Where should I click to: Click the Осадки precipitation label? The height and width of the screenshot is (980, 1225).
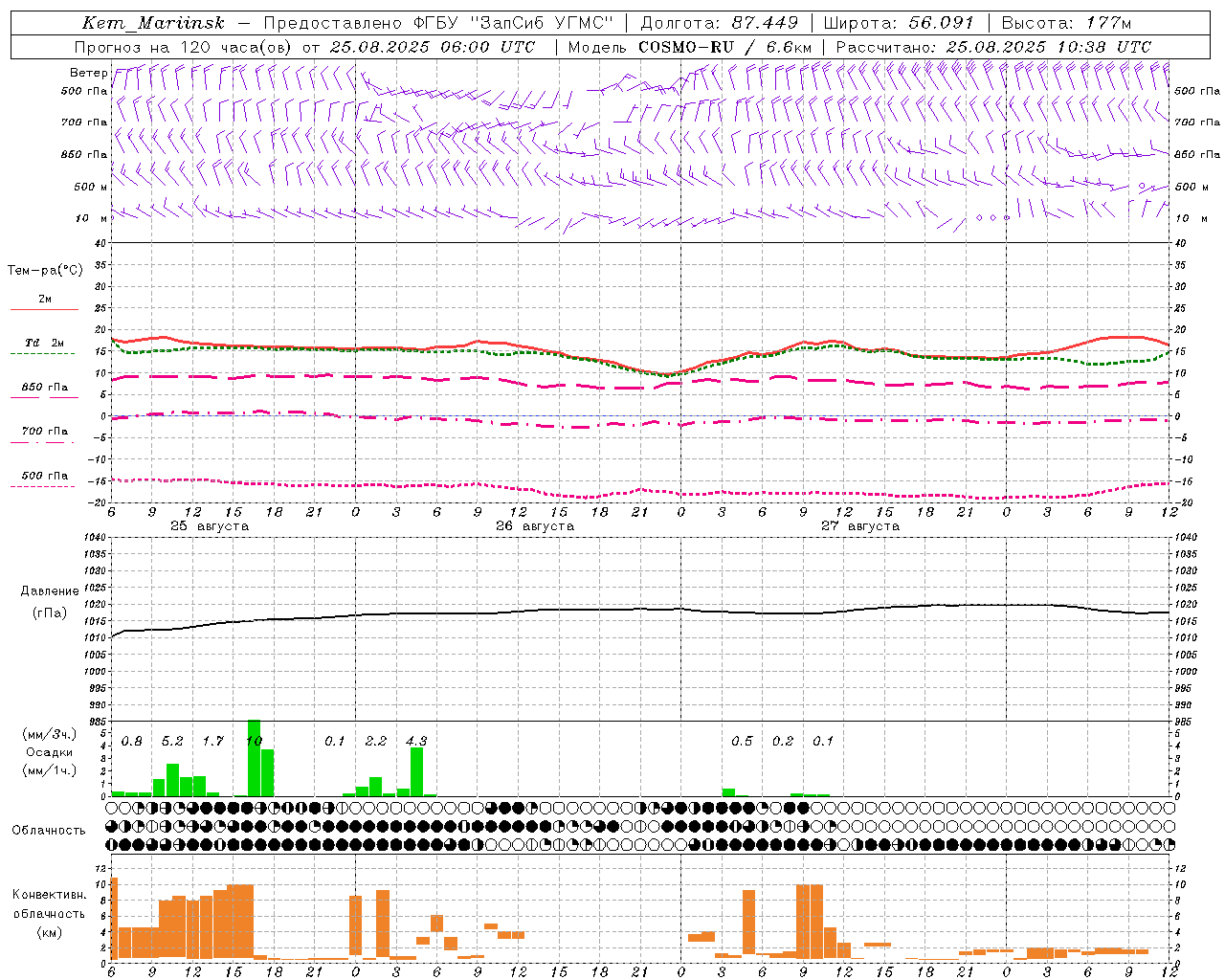[x=50, y=752]
